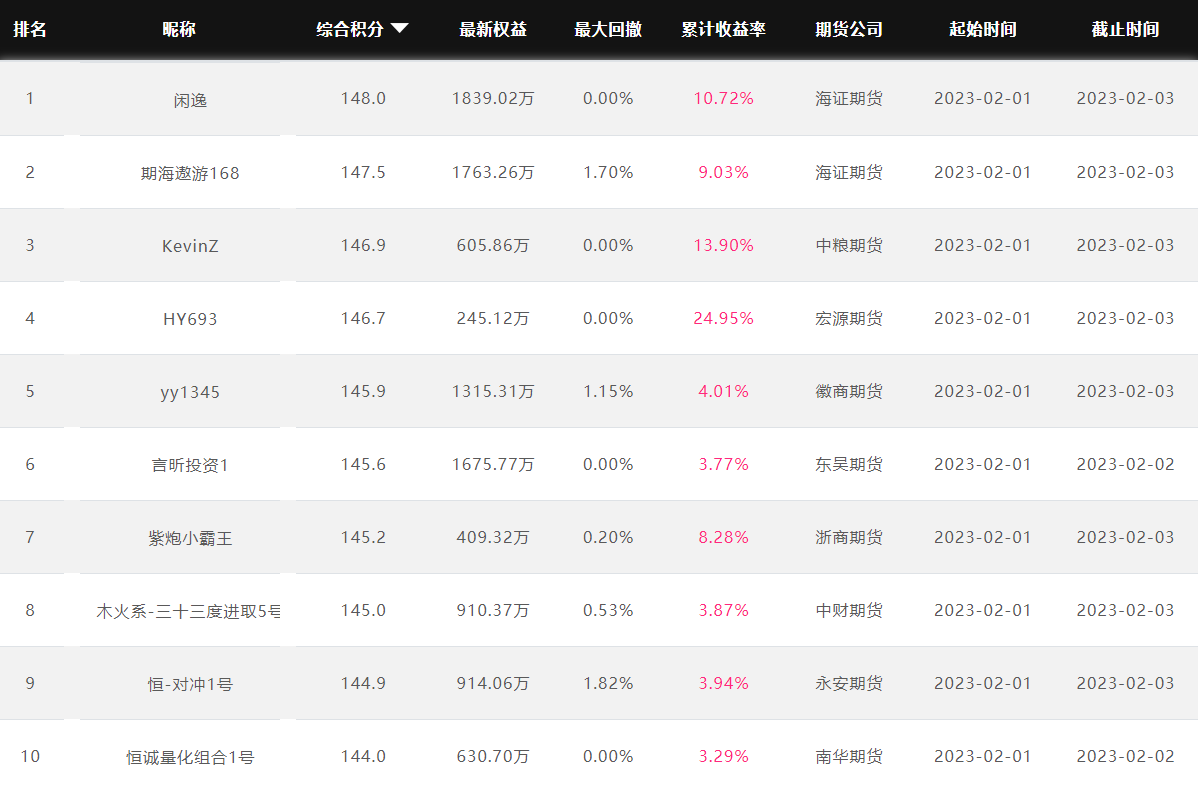Open trader 恒诚量化组合1号
Image resolution: width=1198 pixels, height=789 pixels.
pyautogui.click(x=190, y=758)
